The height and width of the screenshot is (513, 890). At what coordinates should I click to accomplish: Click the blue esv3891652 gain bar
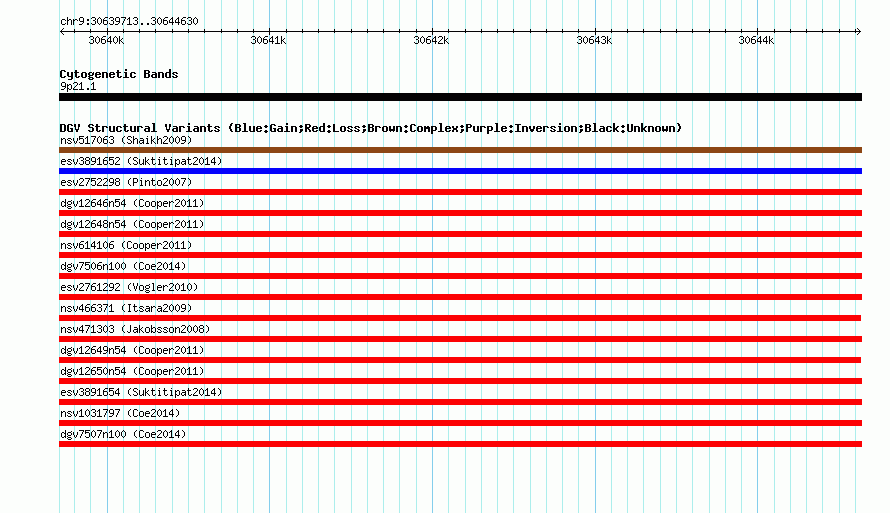[460, 171]
